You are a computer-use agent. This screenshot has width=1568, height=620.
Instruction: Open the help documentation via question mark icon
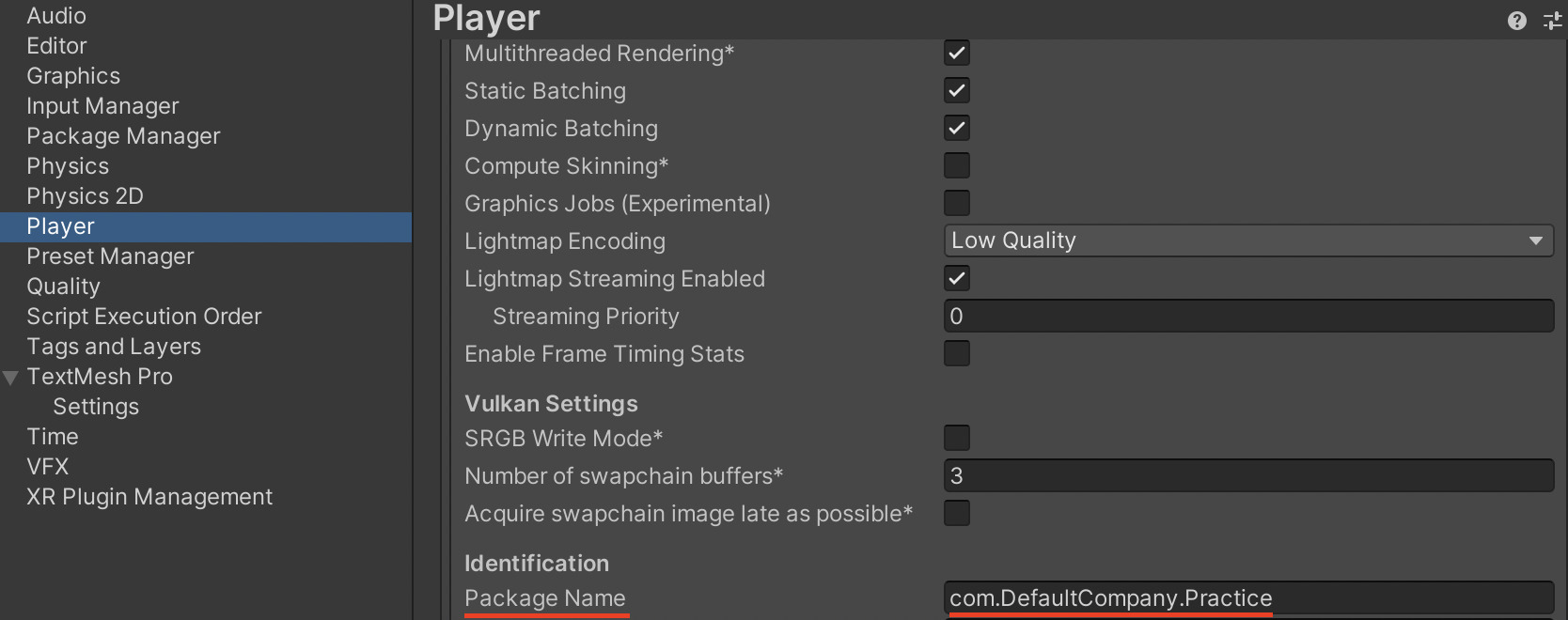1515,20
